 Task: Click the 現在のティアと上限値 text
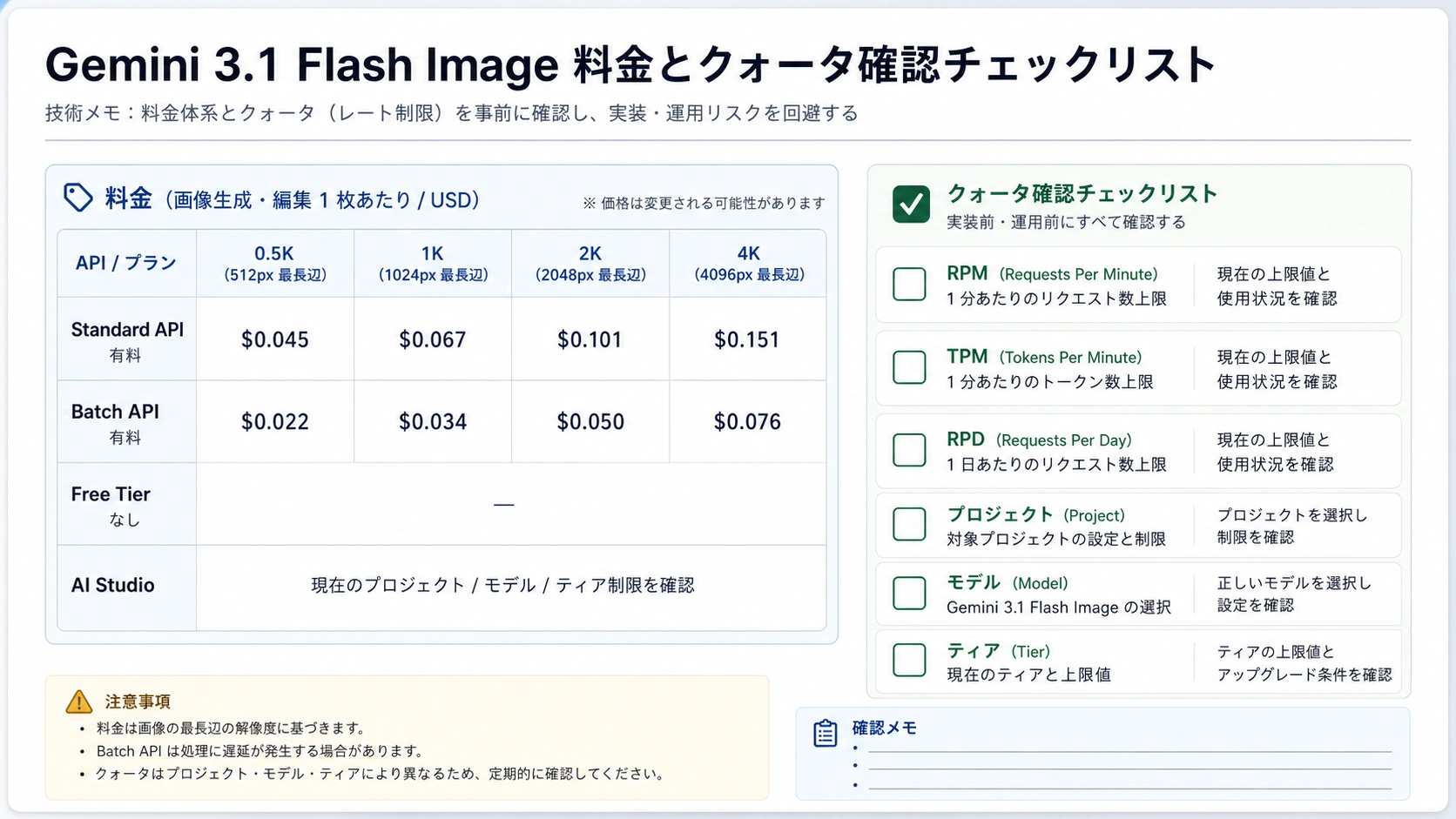[1029, 675]
